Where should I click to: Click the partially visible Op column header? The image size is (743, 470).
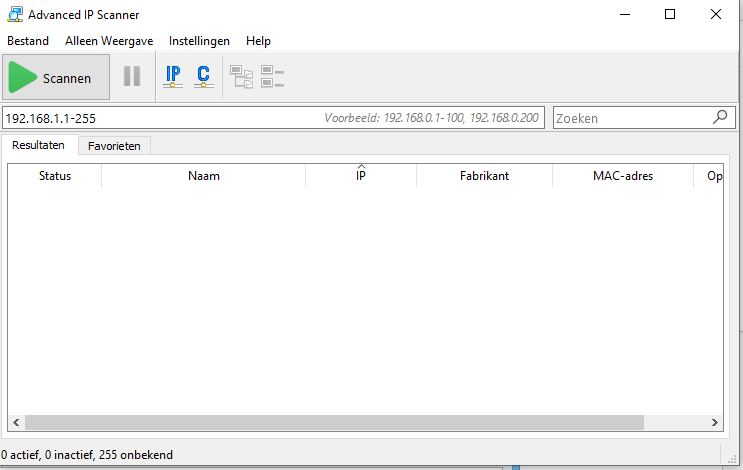click(x=709, y=176)
